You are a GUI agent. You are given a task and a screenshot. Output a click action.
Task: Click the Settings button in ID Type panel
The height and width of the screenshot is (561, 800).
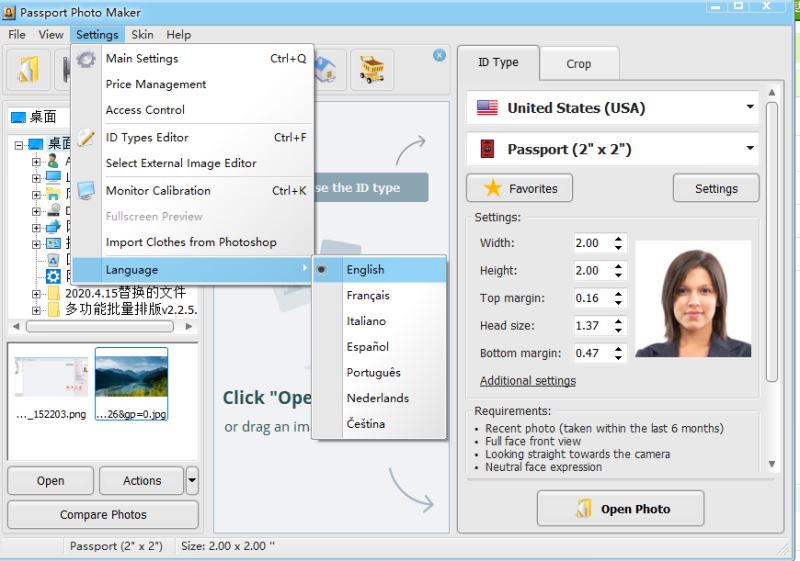(x=716, y=189)
